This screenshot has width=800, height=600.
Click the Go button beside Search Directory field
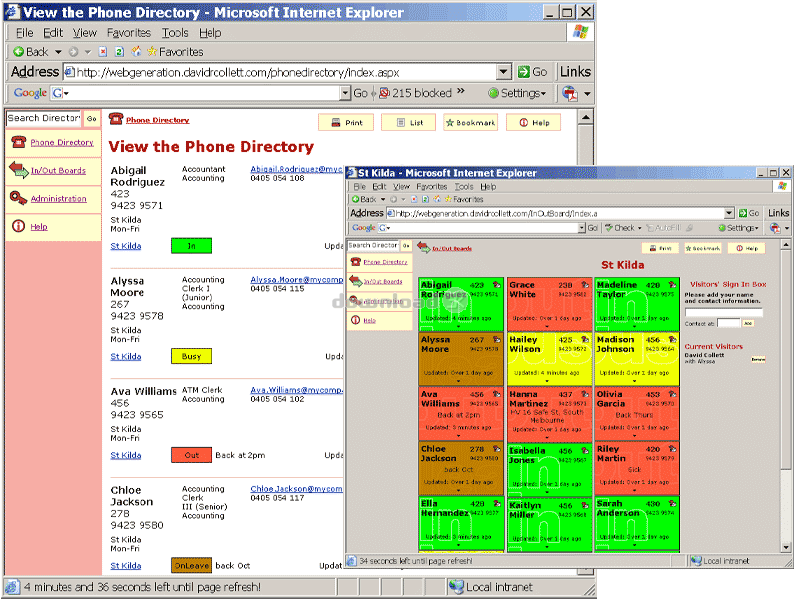click(91, 118)
